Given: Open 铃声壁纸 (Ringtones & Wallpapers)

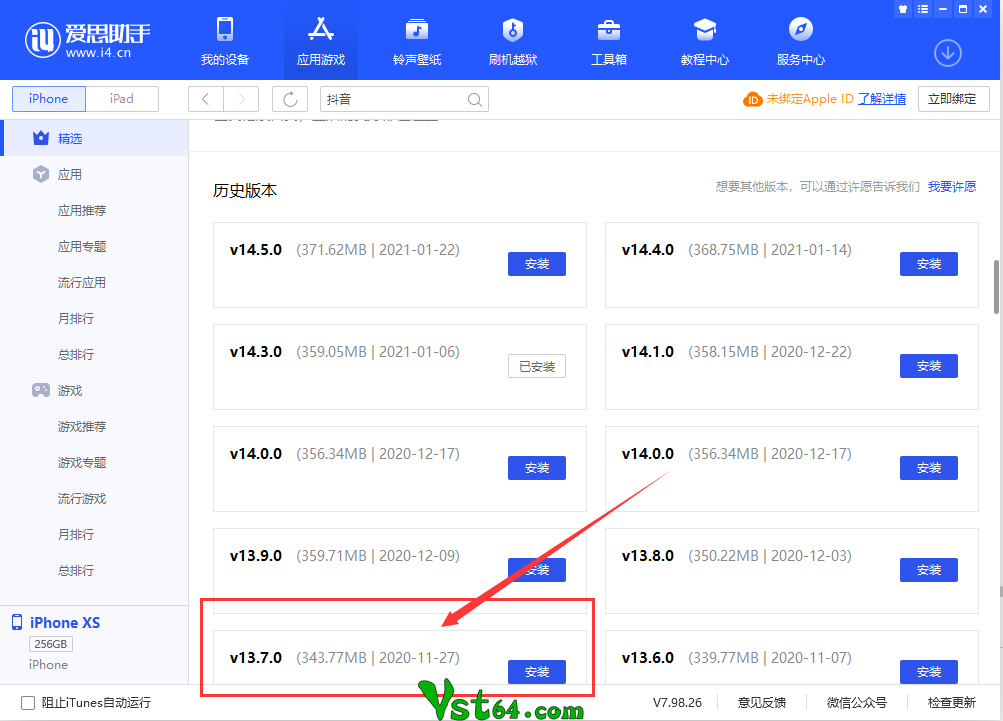Looking at the screenshot, I should tap(416, 41).
